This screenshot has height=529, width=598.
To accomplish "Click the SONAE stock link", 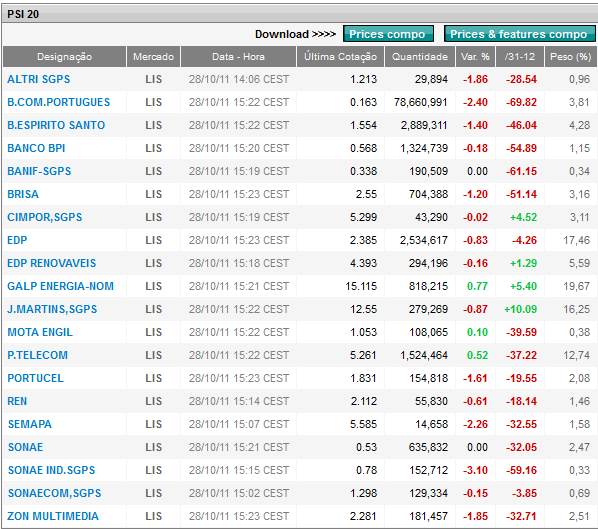I will (x=25, y=447).
